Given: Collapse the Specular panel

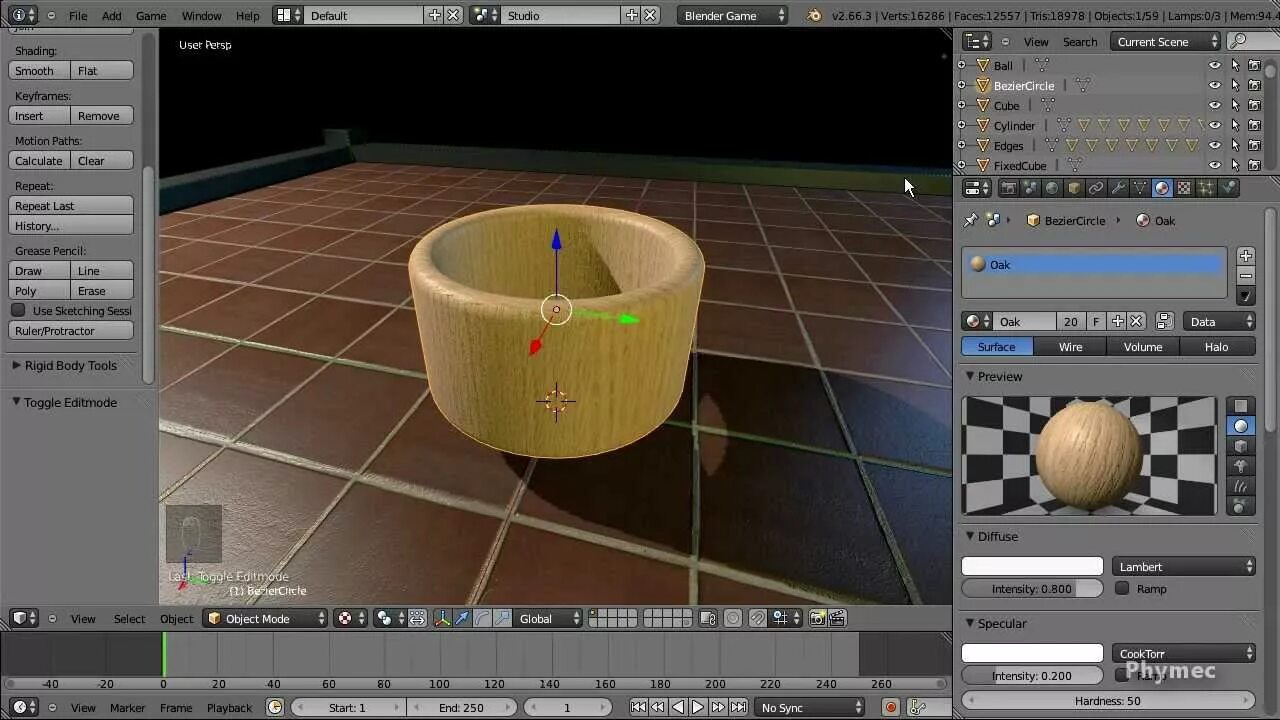Looking at the screenshot, I should (969, 623).
